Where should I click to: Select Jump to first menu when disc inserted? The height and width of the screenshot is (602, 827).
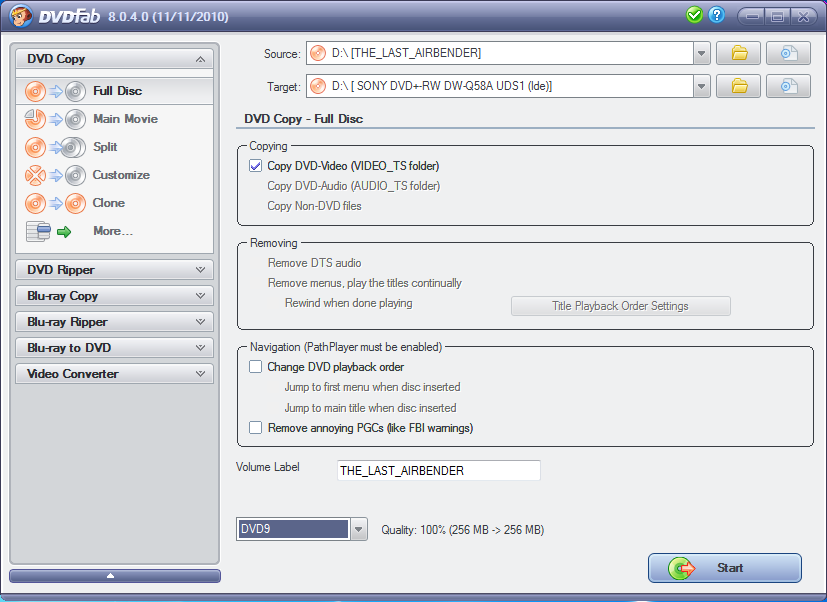372,387
